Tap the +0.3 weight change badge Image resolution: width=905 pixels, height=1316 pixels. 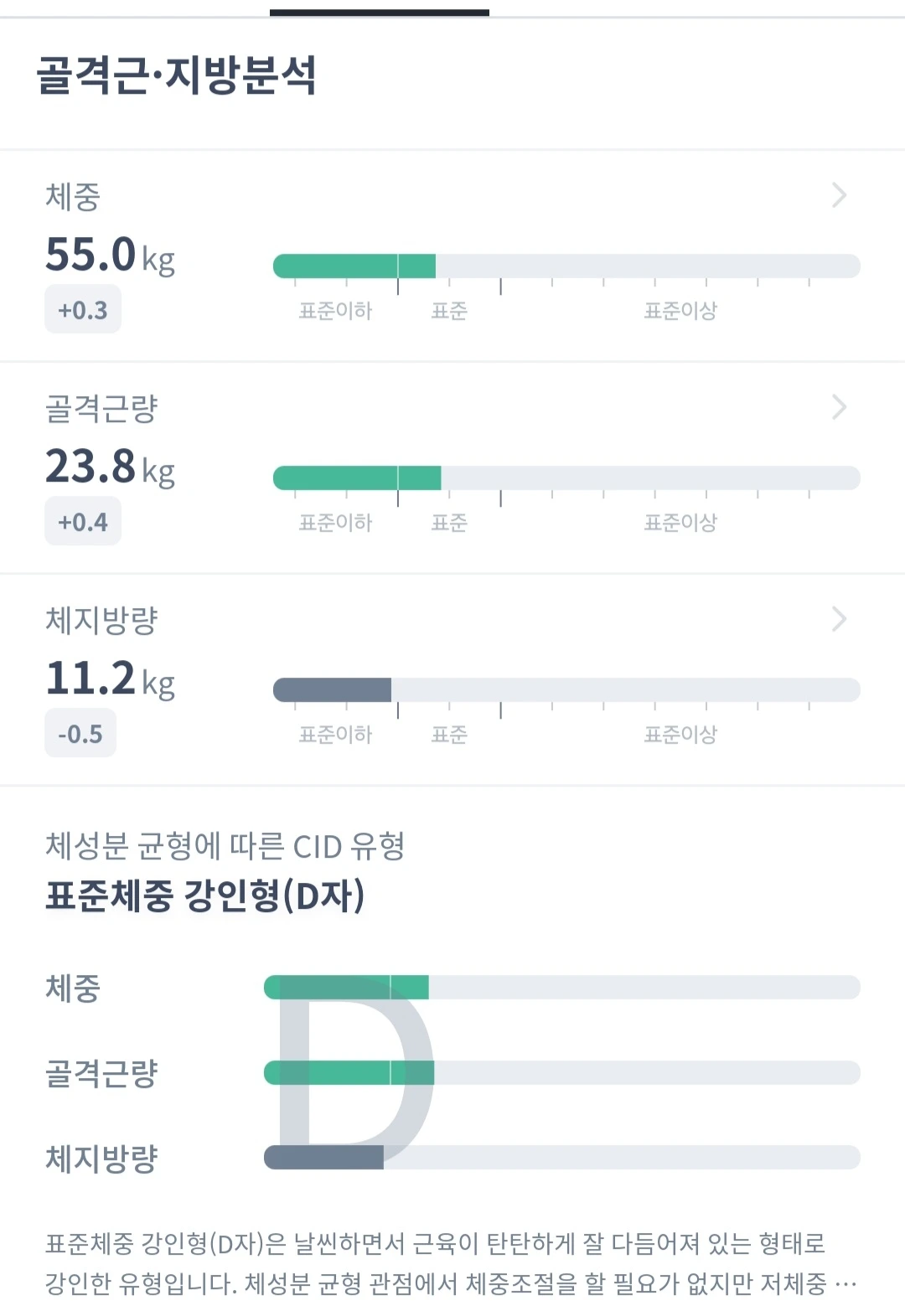click(x=83, y=310)
